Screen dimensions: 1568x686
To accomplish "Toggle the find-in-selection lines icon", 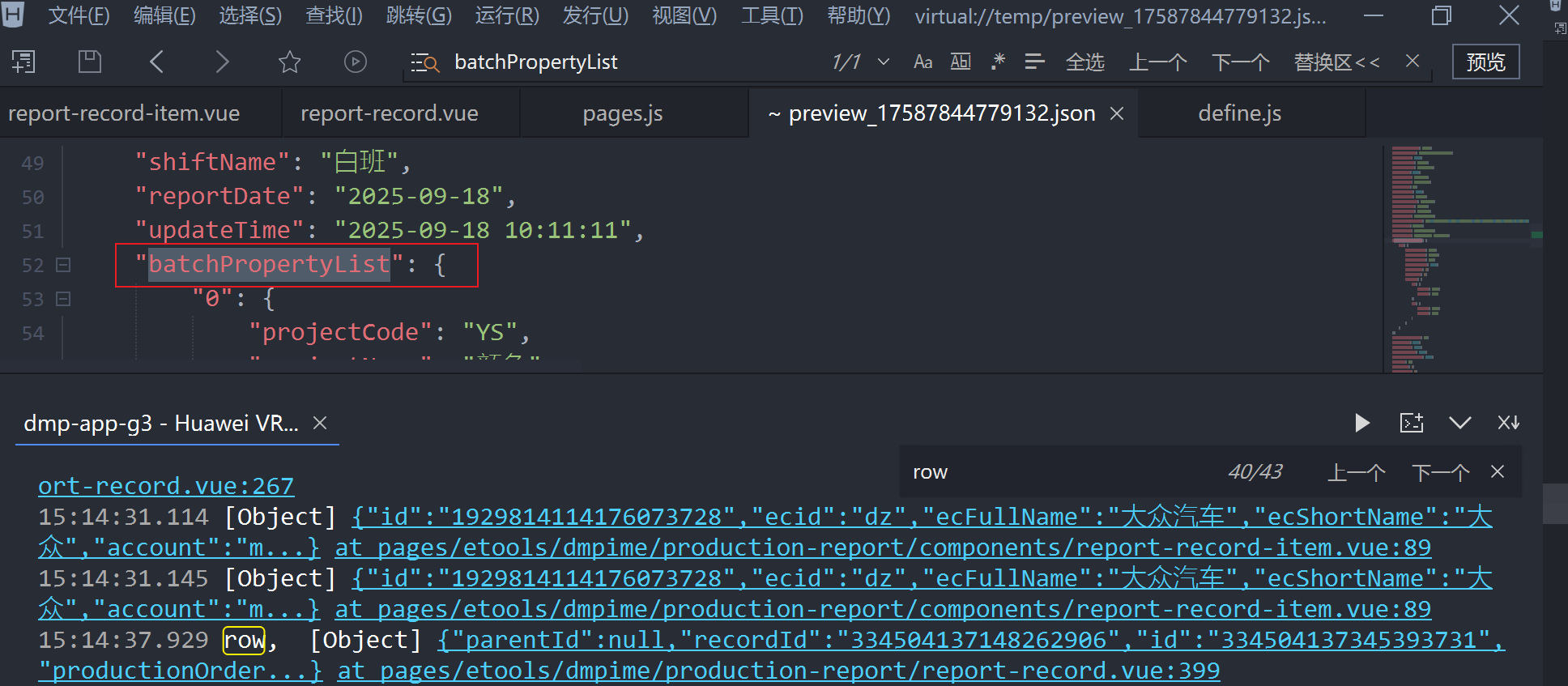I will pos(1034,62).
